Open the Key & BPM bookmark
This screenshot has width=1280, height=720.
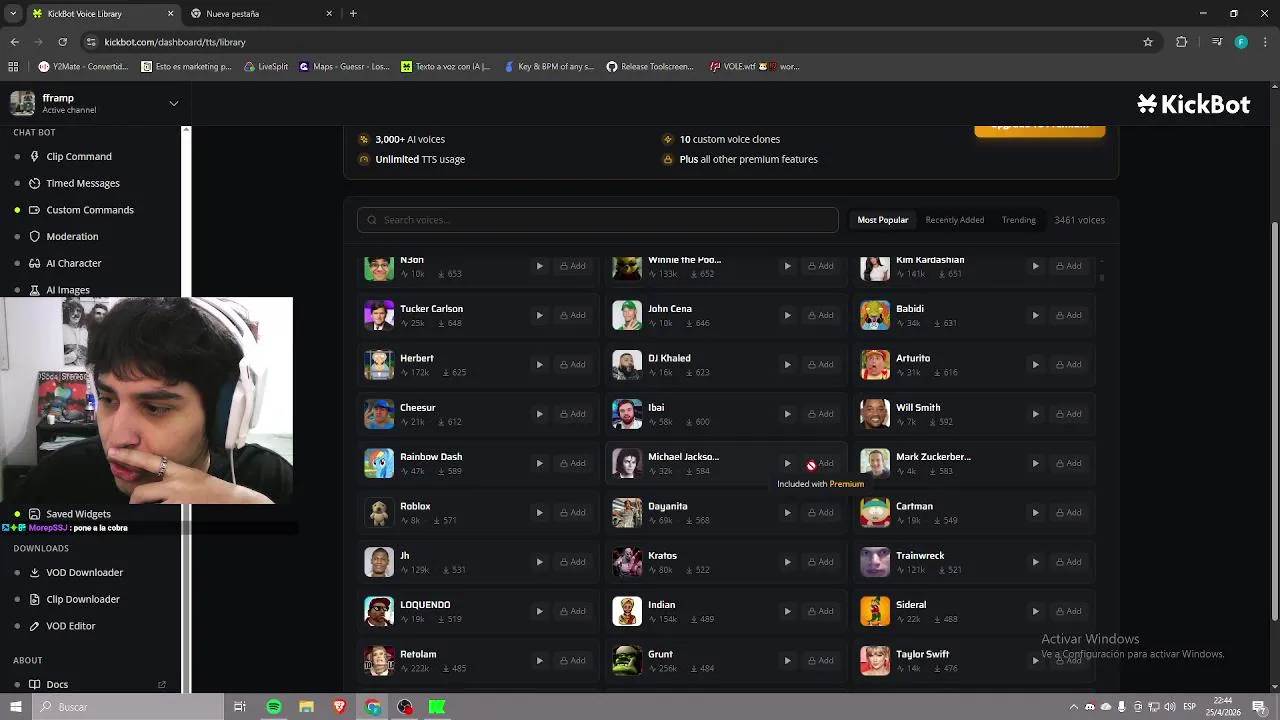549,67
